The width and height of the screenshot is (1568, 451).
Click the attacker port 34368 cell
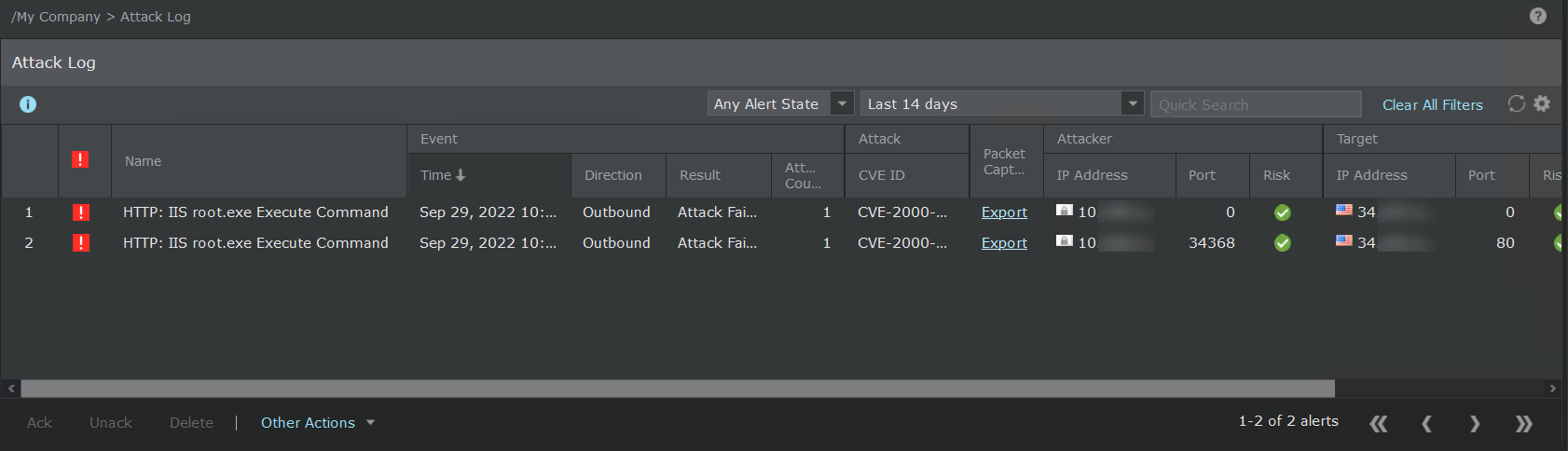[1212, 243]
